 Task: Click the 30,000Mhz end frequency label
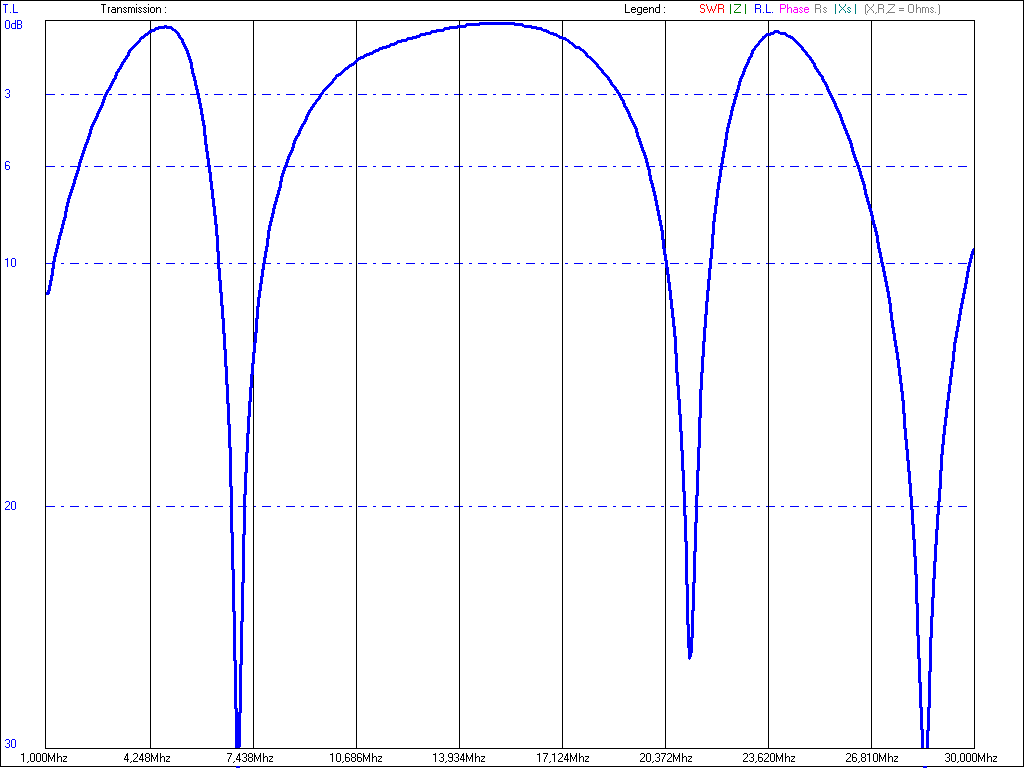point(973,757)
